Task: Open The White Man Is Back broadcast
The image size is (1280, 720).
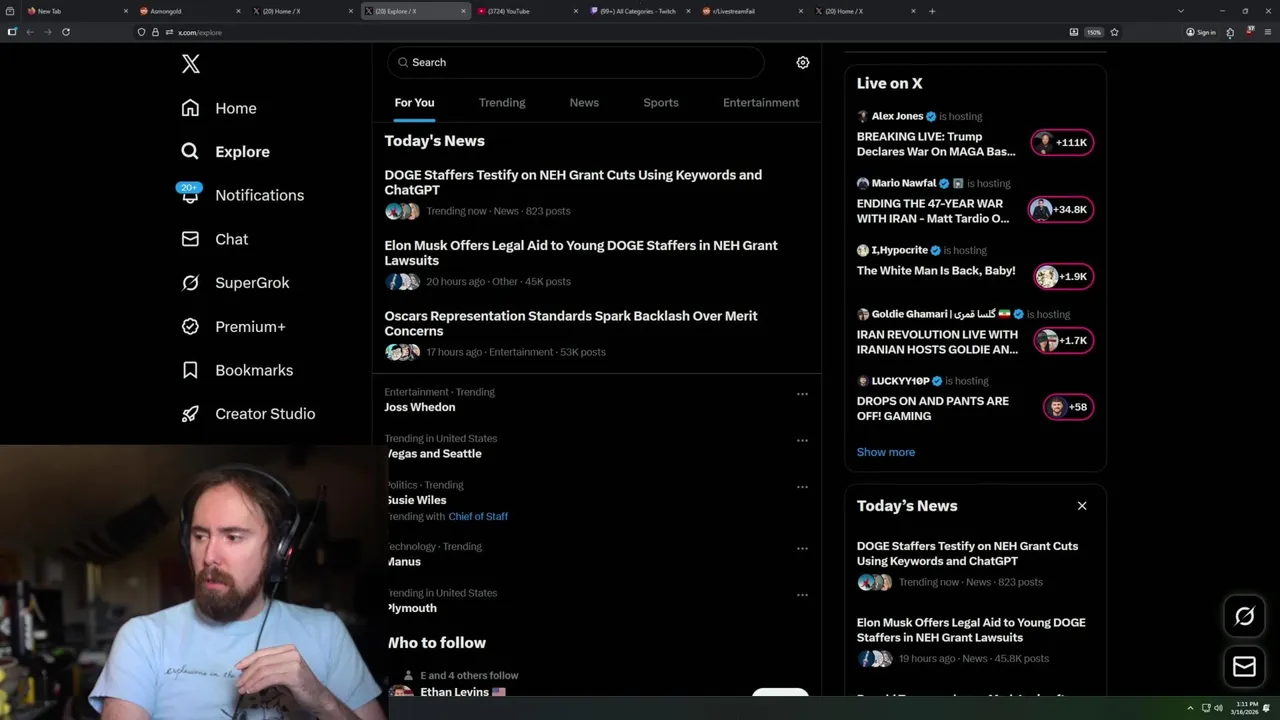Action: pos(936,271)
